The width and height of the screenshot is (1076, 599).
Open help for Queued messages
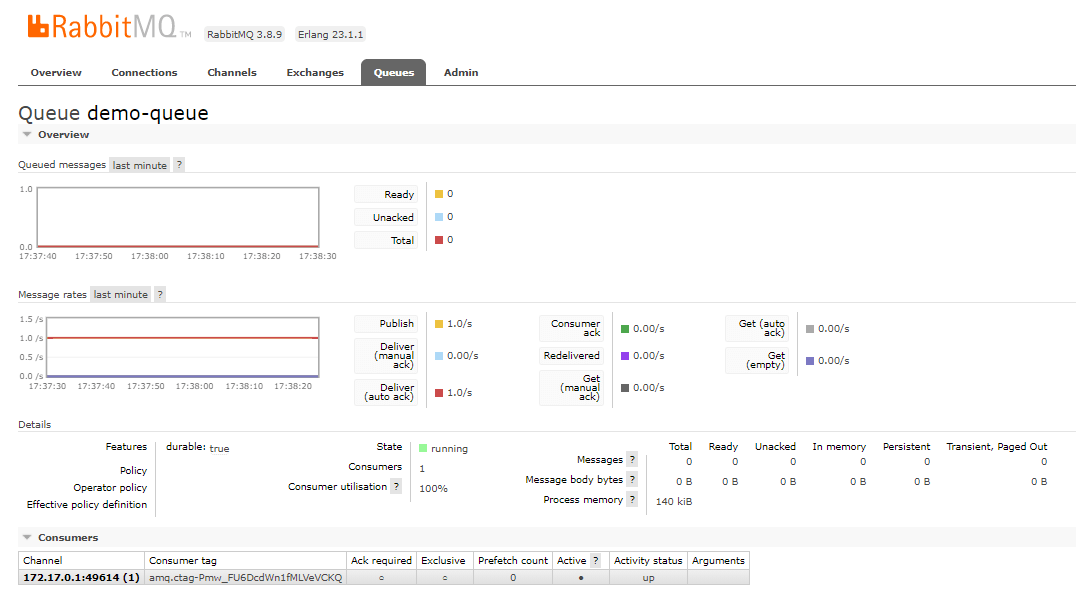coord(179,165)
